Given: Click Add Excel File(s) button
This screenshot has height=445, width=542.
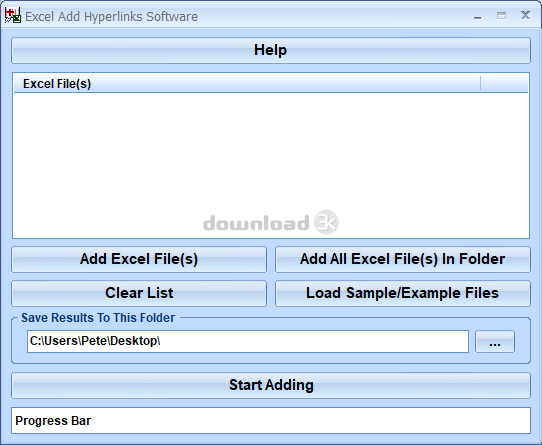Looking at the screenshot, I should pos(139,259).
